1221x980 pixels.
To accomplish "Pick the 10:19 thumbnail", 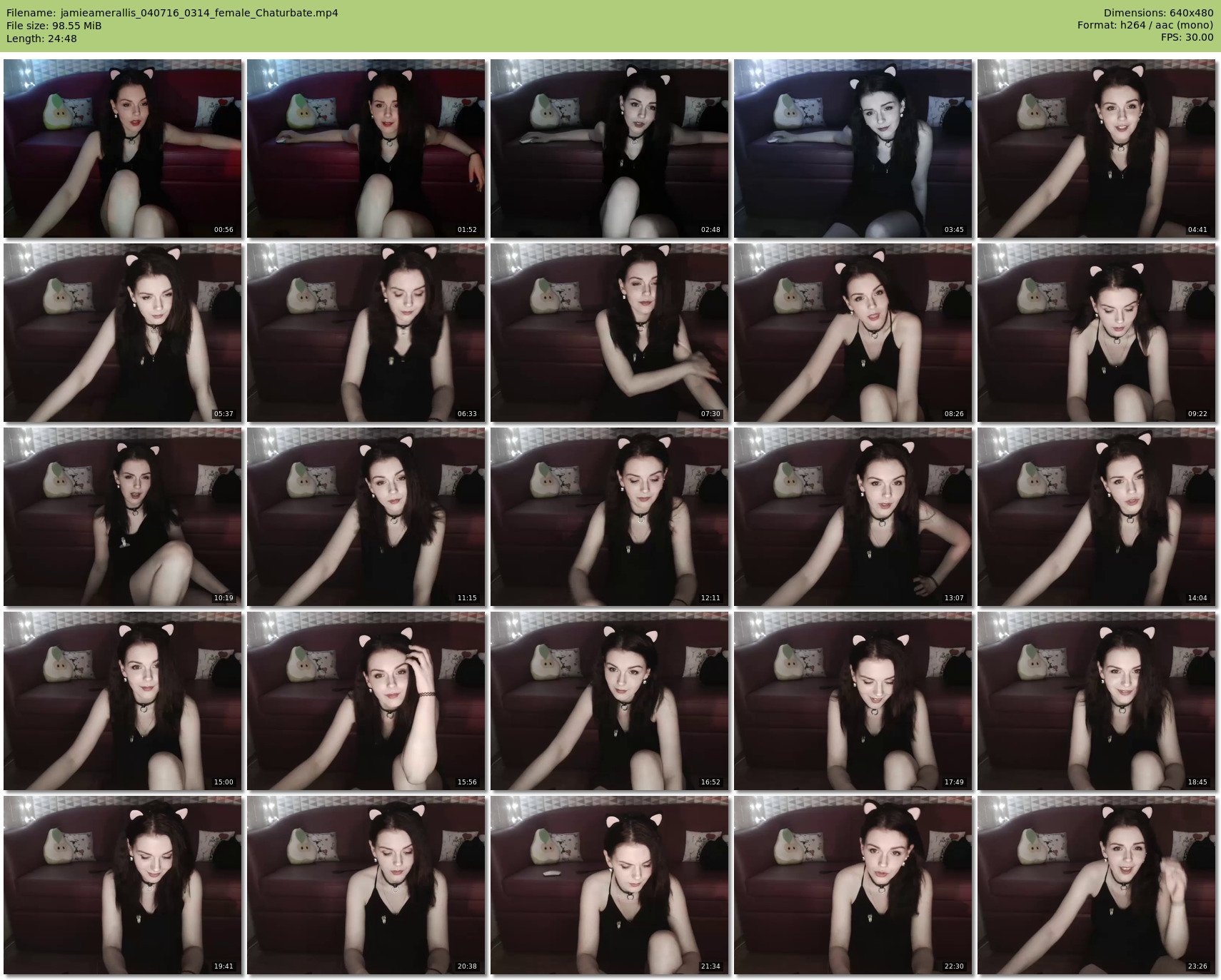I will pyautogui.click(x=122, y=517).
